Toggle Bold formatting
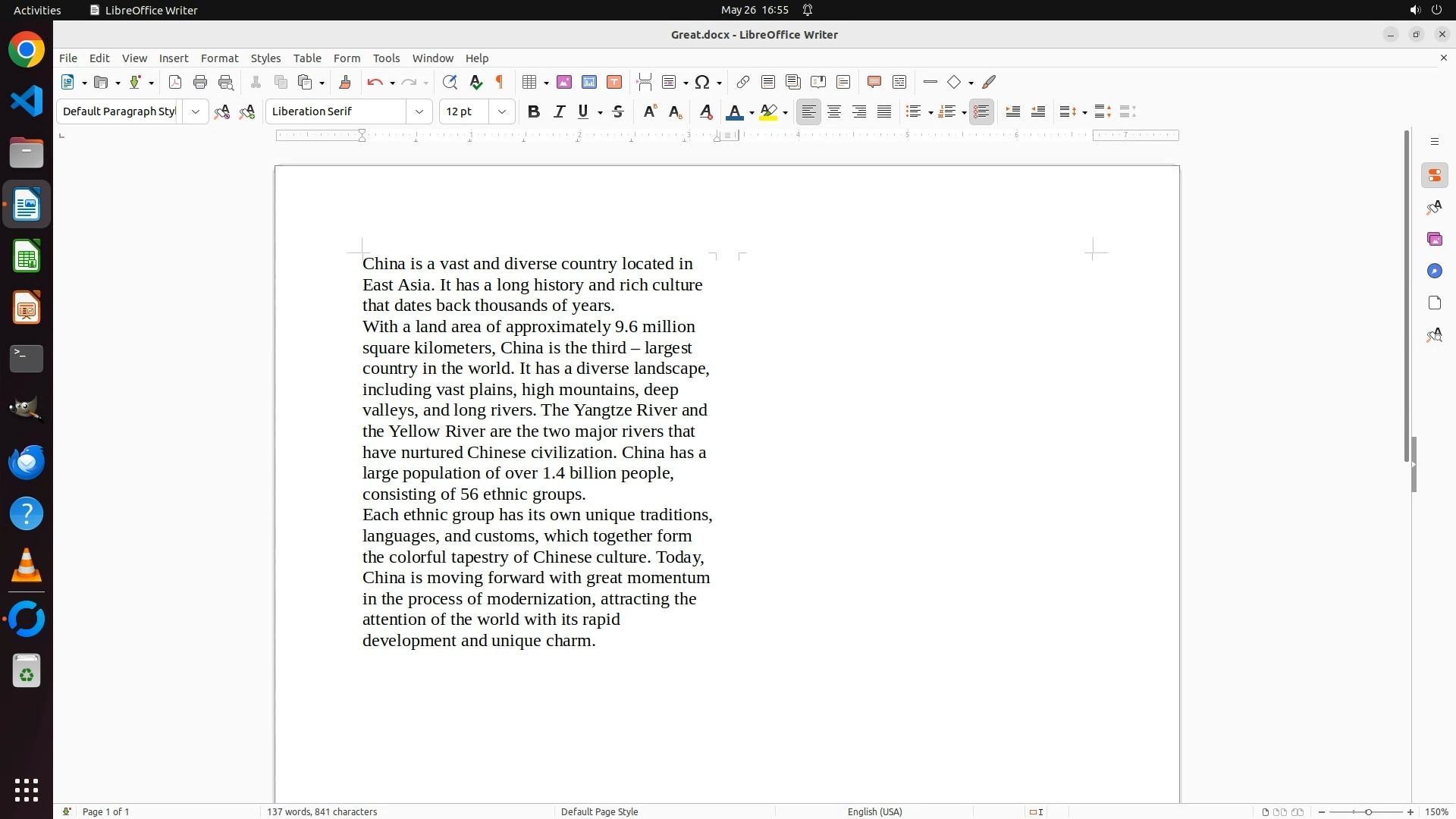This screenshot has width=1456, height=819. pyautogui.click(x=534, y=111)
